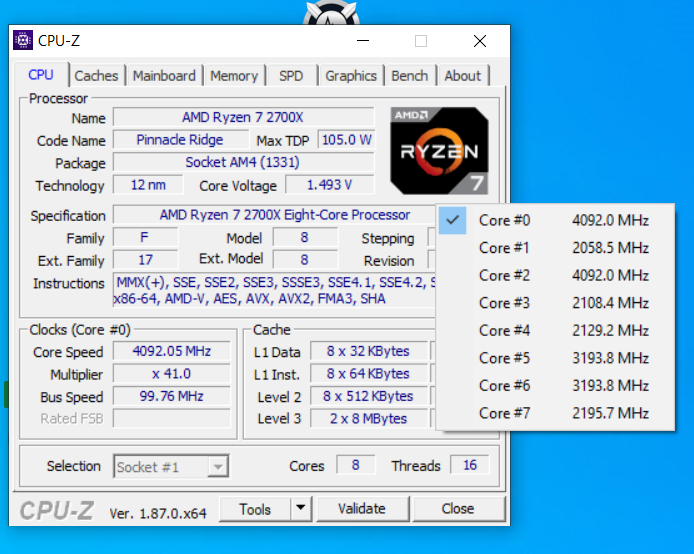Click the AMD Ryzen 7 2700X name field
This screenshot has height=554, width=694.
(x=243, y=117)
